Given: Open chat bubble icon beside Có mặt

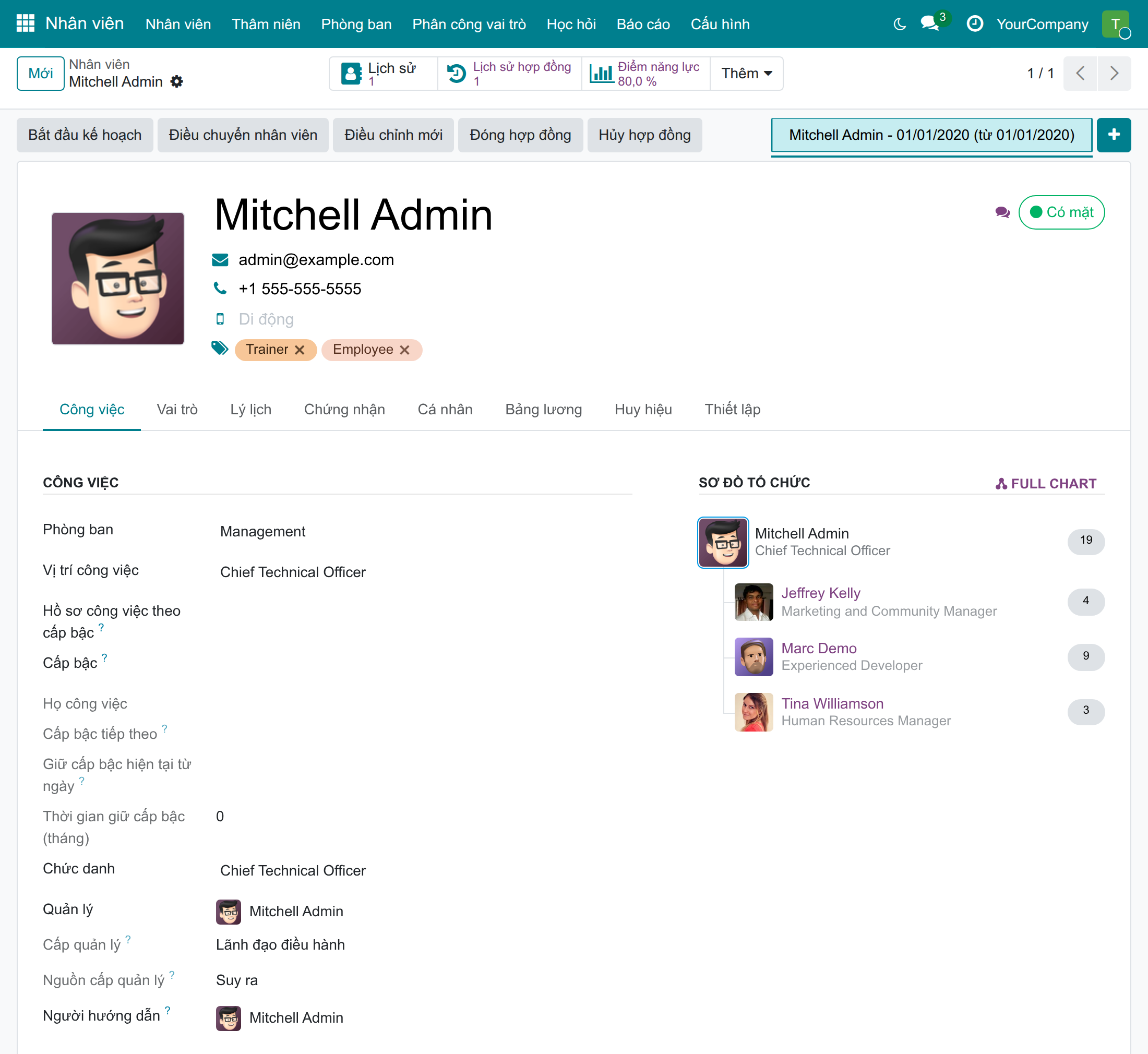Looking at the screenshot, I should 1002,213.
